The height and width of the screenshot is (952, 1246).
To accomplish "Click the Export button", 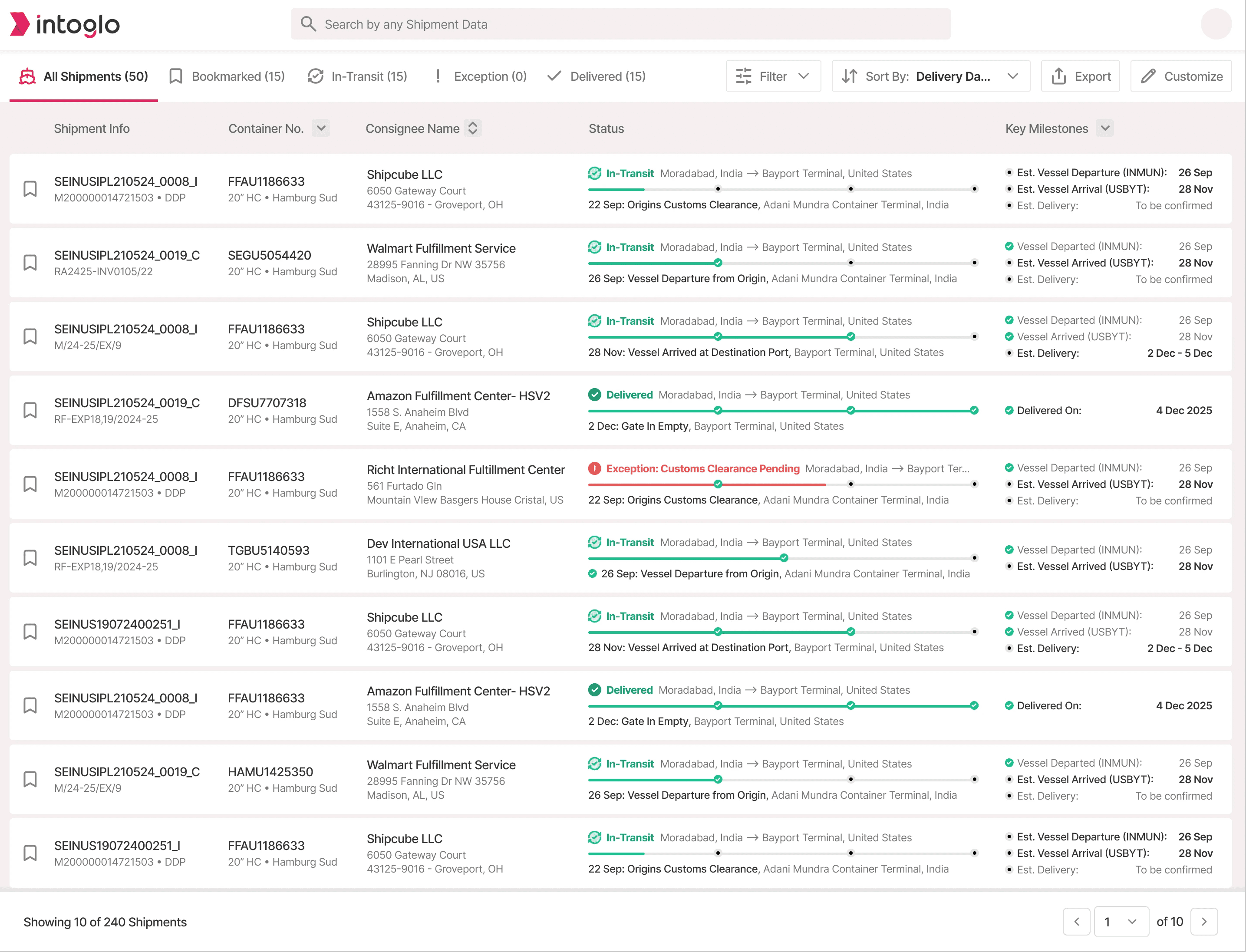I will coord(1081,76).
